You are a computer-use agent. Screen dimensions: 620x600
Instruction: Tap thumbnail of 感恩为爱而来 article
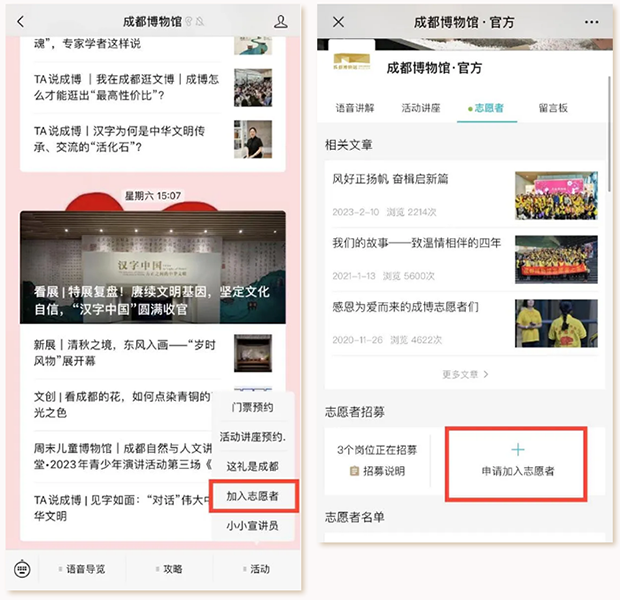pyautogui.click(x=556, y=323)
